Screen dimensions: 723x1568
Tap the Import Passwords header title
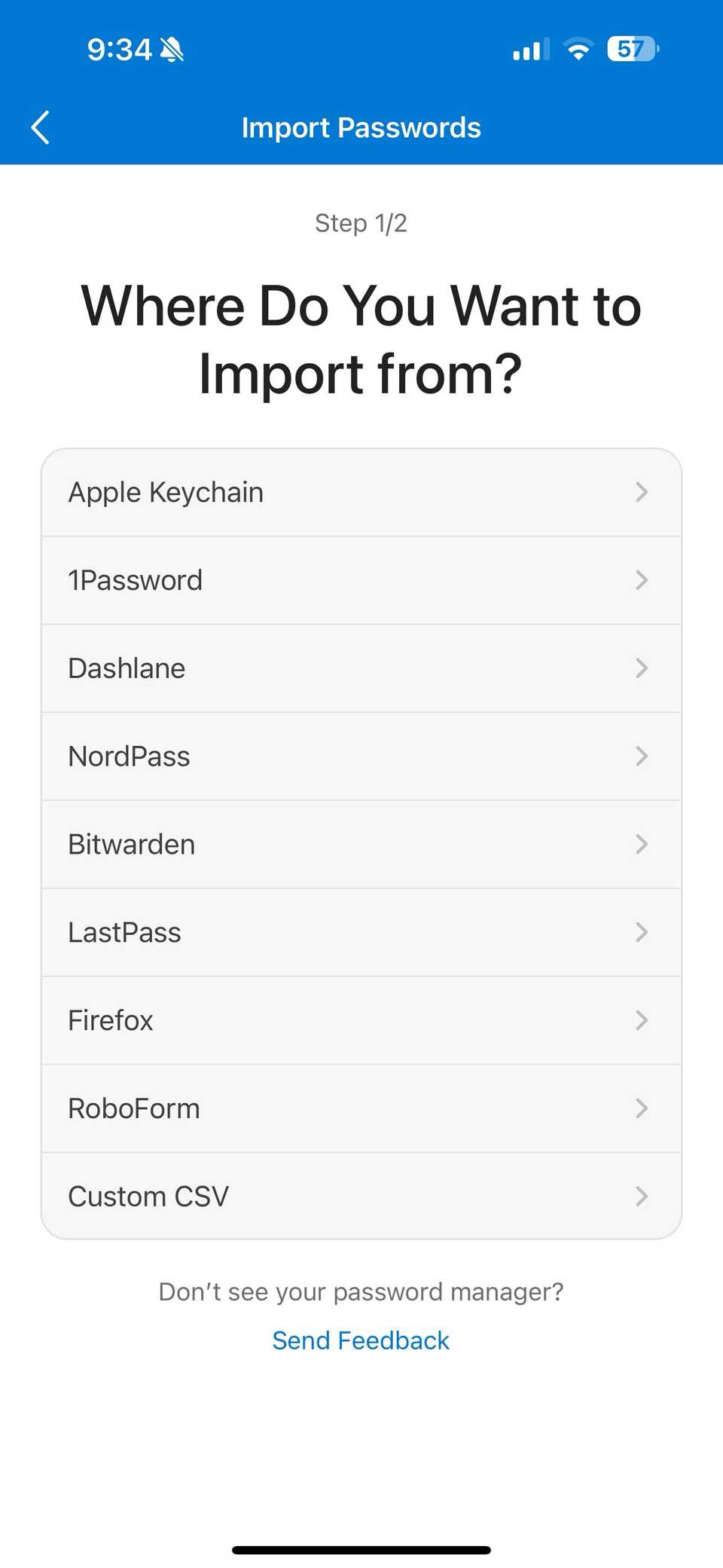point(361,127)
